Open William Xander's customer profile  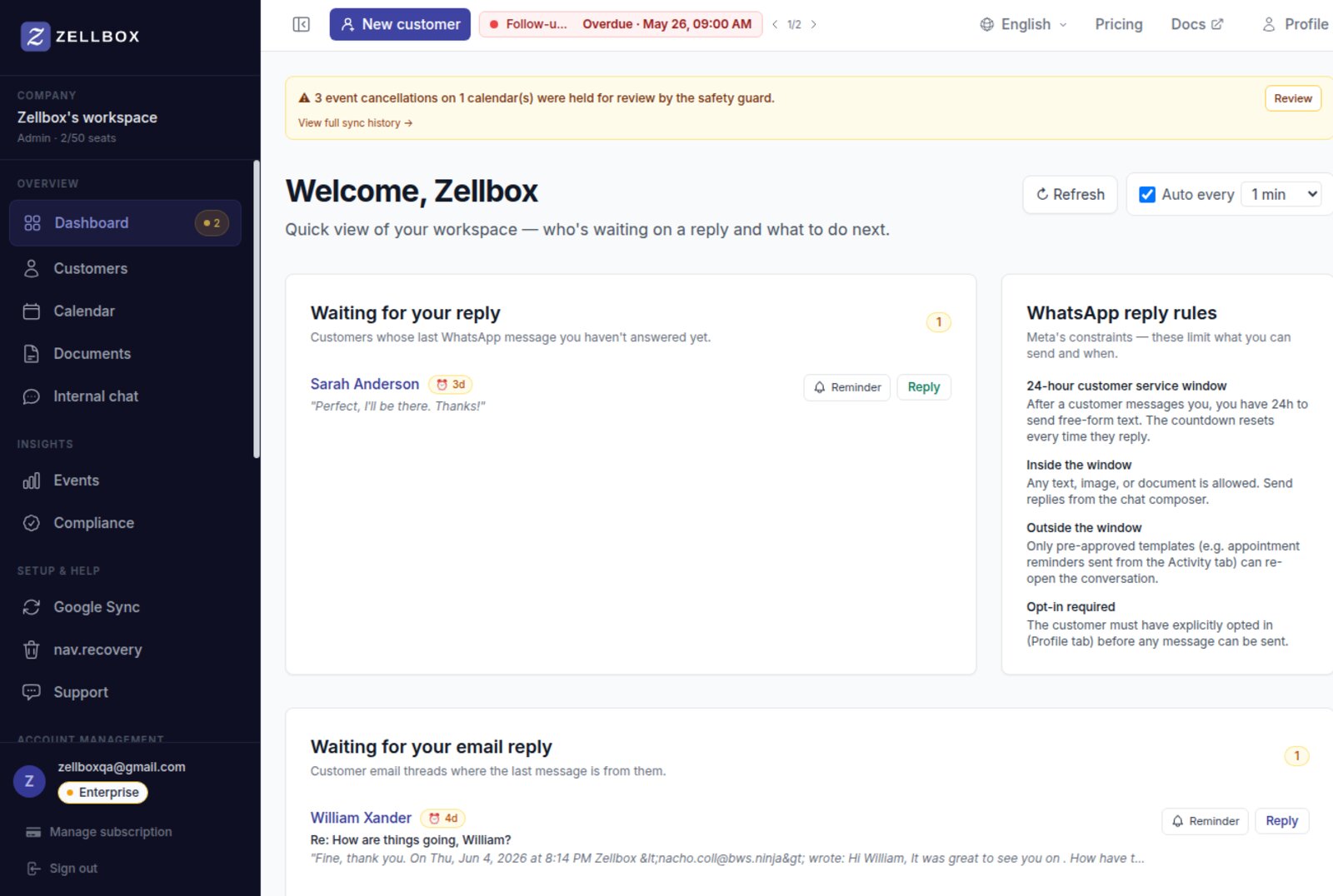pyautogui.click(x=361, y=818)
